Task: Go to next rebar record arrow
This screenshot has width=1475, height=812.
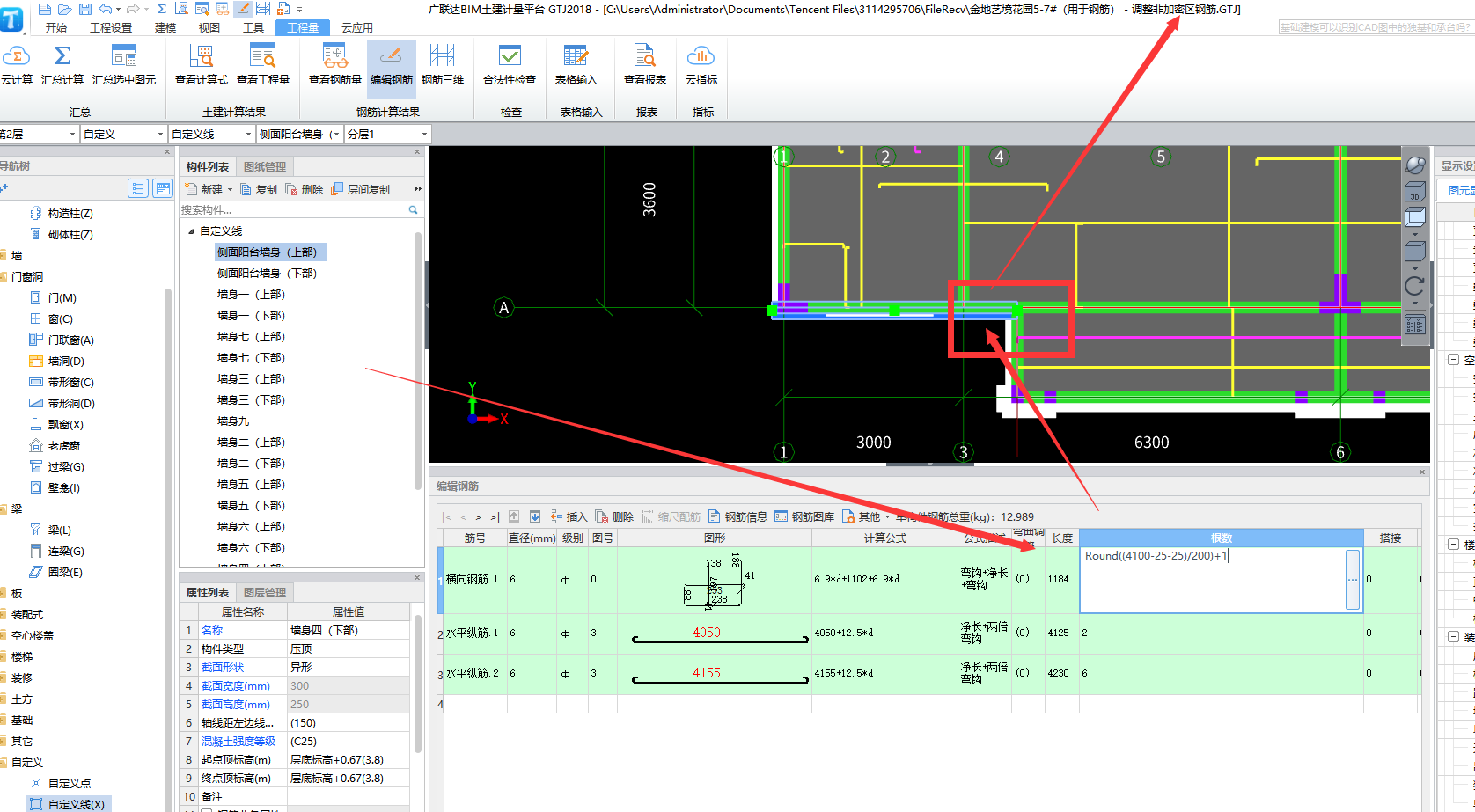Action: pos(478,517)
